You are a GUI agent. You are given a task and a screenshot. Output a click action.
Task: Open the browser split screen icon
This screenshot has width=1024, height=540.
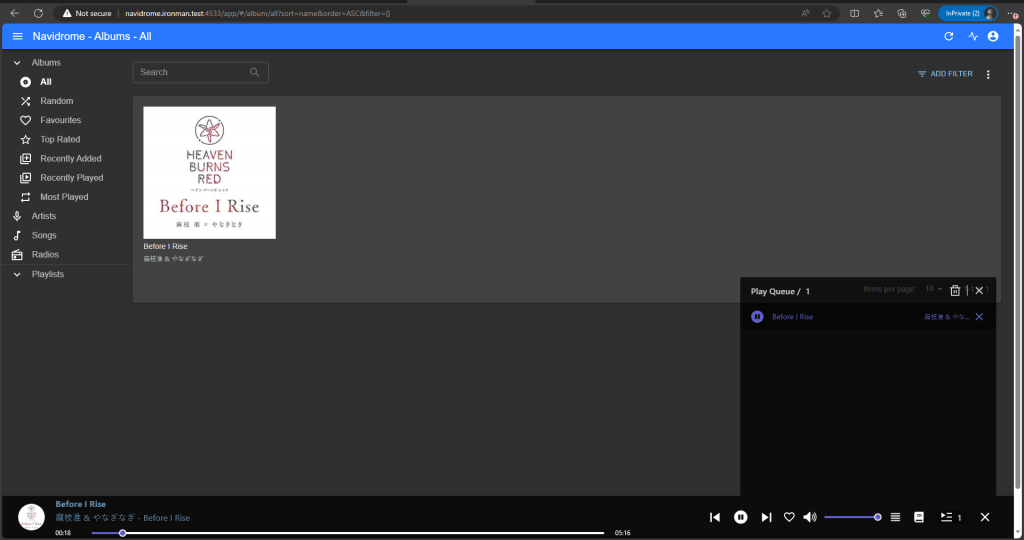tap(854, 13)
